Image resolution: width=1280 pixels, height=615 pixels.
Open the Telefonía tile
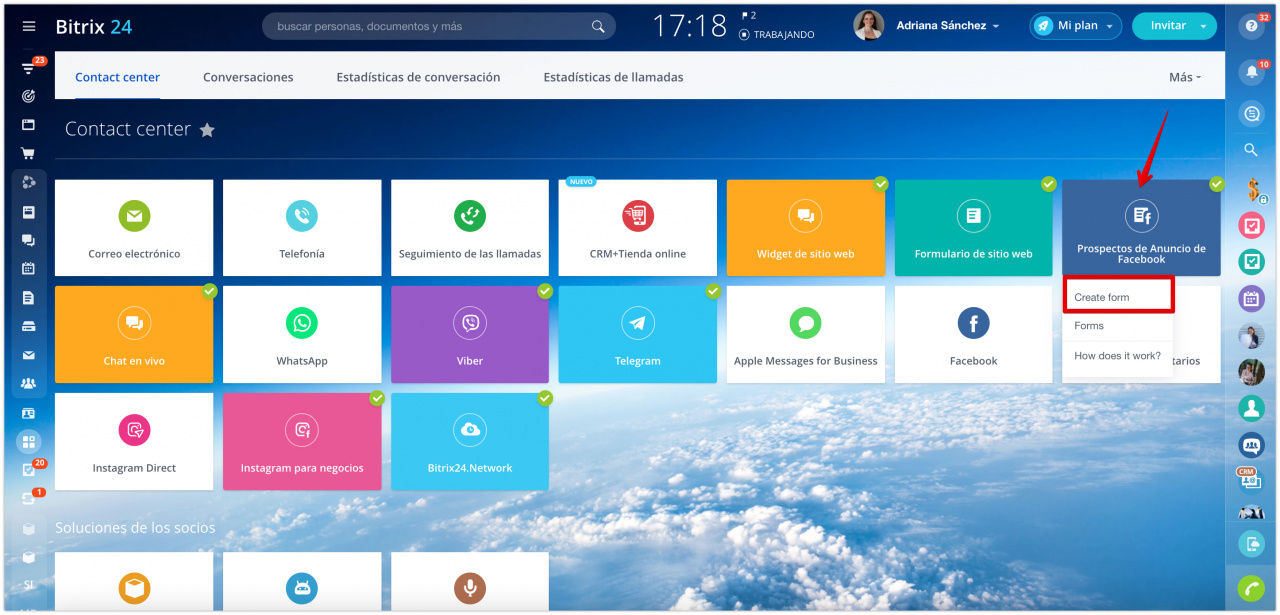click(x=302, y=227)
